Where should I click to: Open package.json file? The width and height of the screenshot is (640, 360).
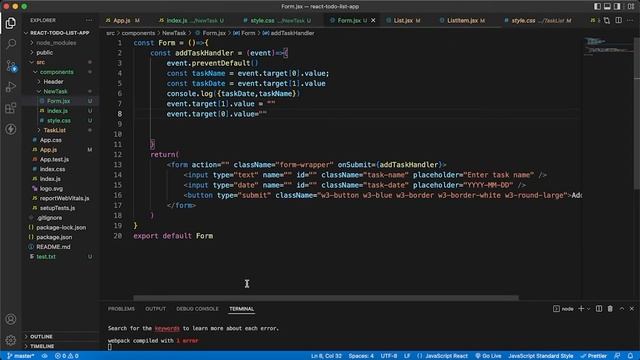click(x=54, y=237)
